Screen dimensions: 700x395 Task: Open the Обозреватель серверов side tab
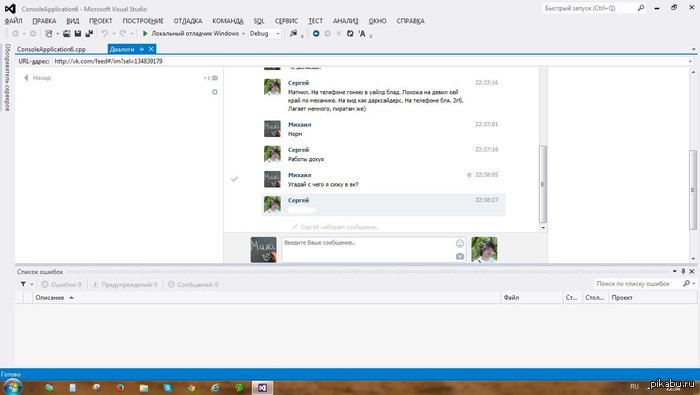(7, 77)
